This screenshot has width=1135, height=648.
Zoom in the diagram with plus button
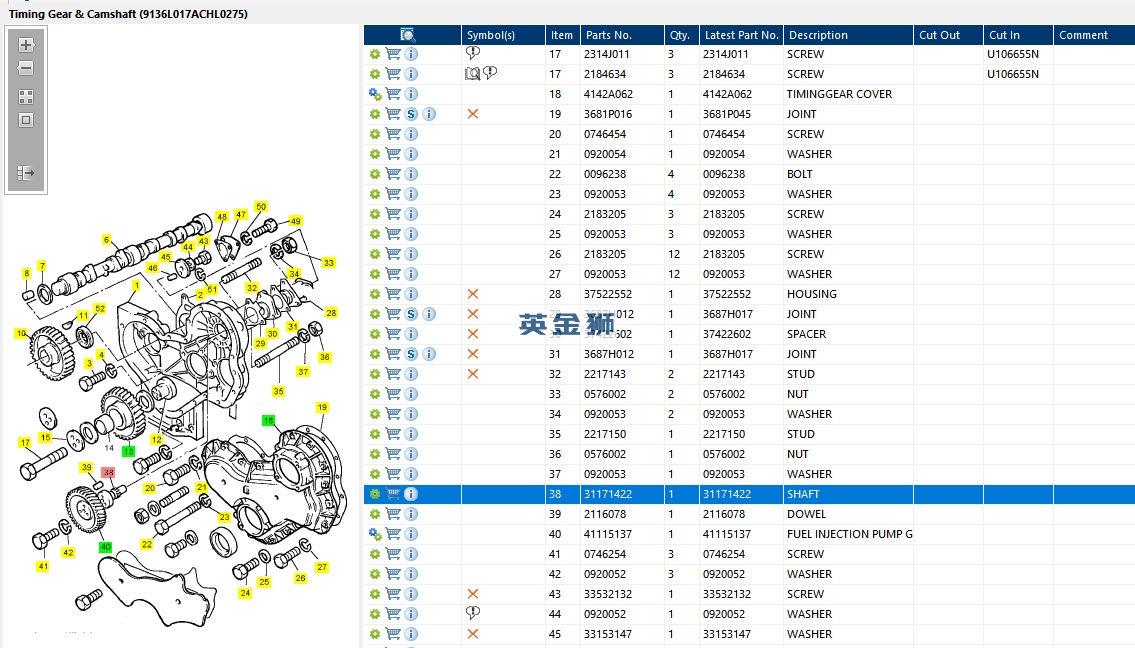pos(26,45)
